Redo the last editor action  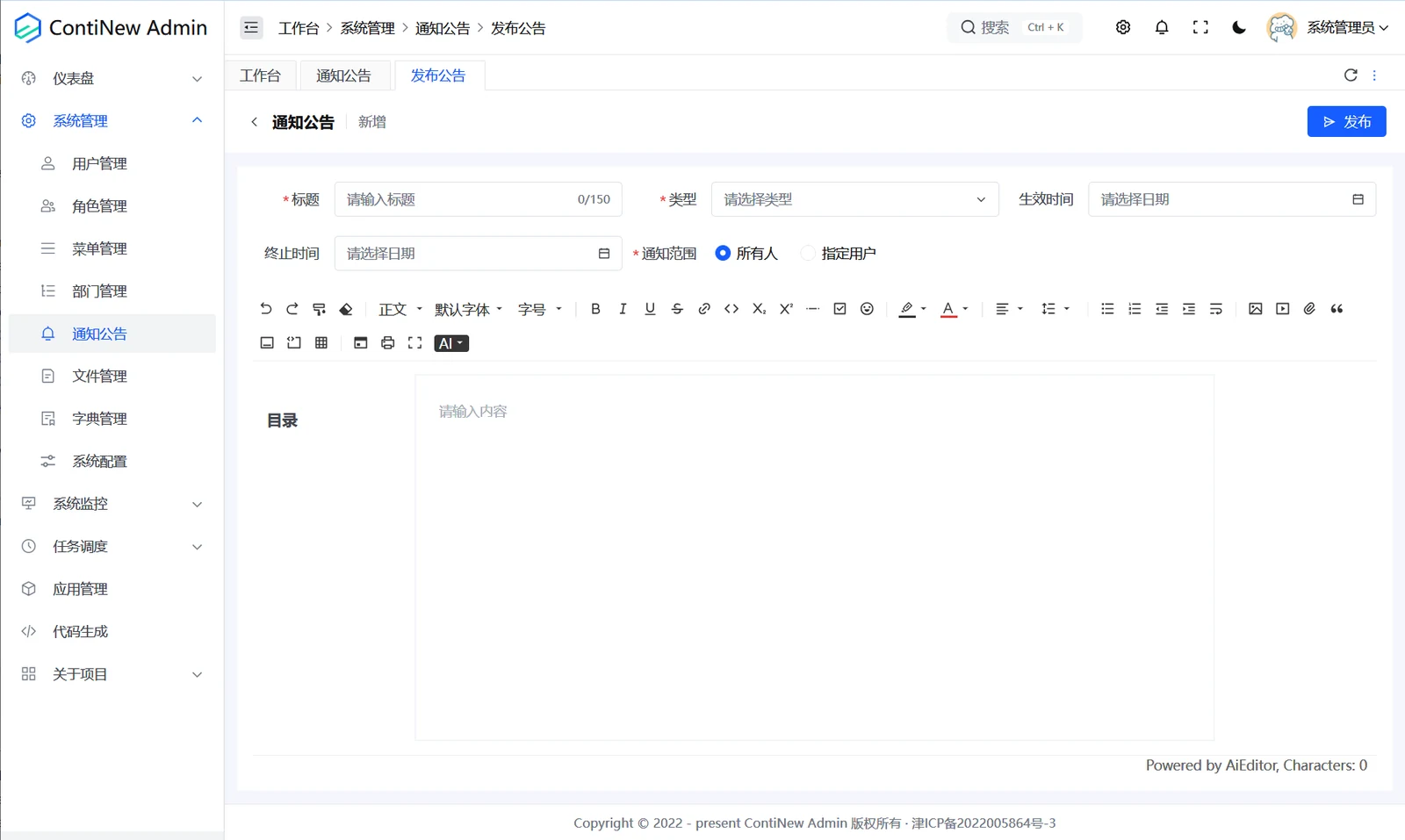point(292,309)
